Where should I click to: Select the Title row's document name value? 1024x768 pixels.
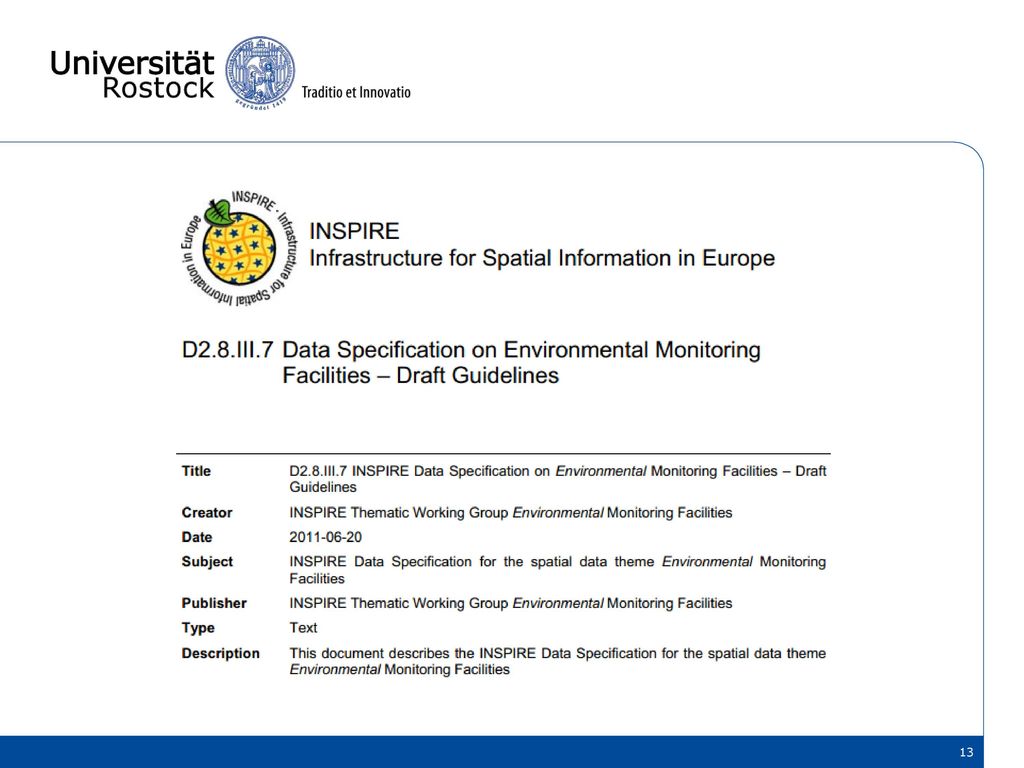558,479
